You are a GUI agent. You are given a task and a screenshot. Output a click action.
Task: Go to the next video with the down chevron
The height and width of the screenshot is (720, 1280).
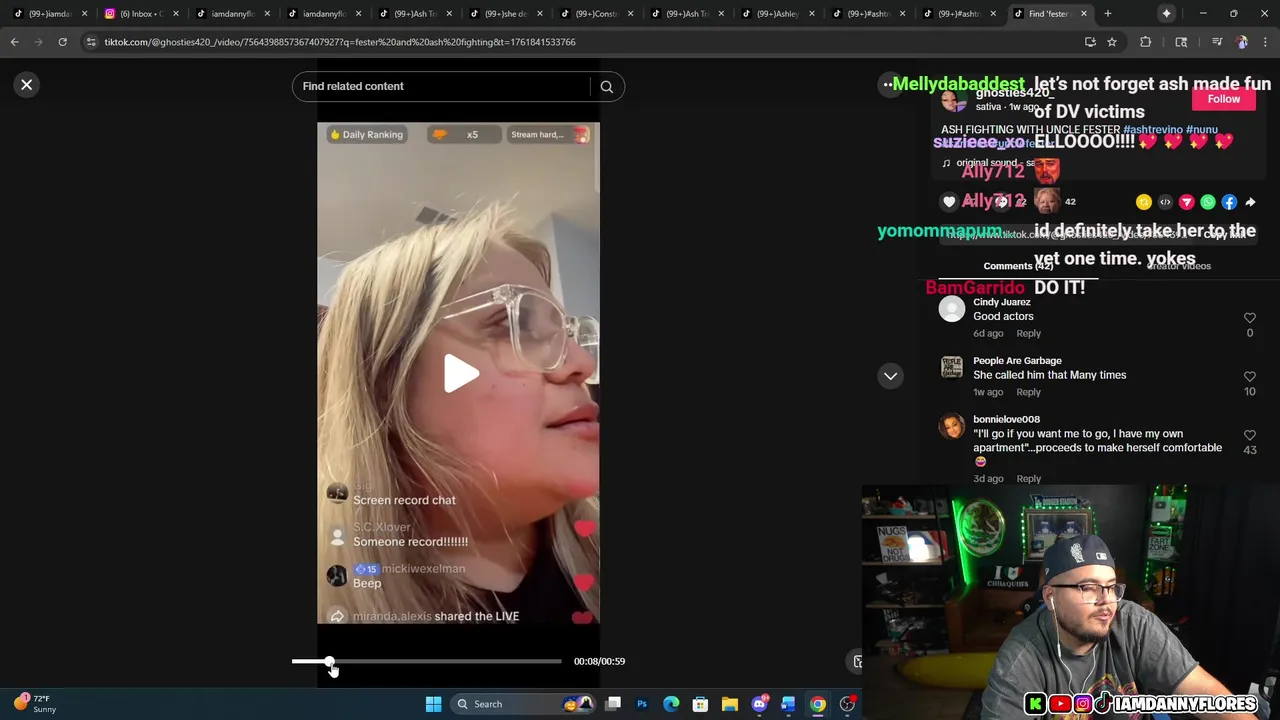coord(890,376)
